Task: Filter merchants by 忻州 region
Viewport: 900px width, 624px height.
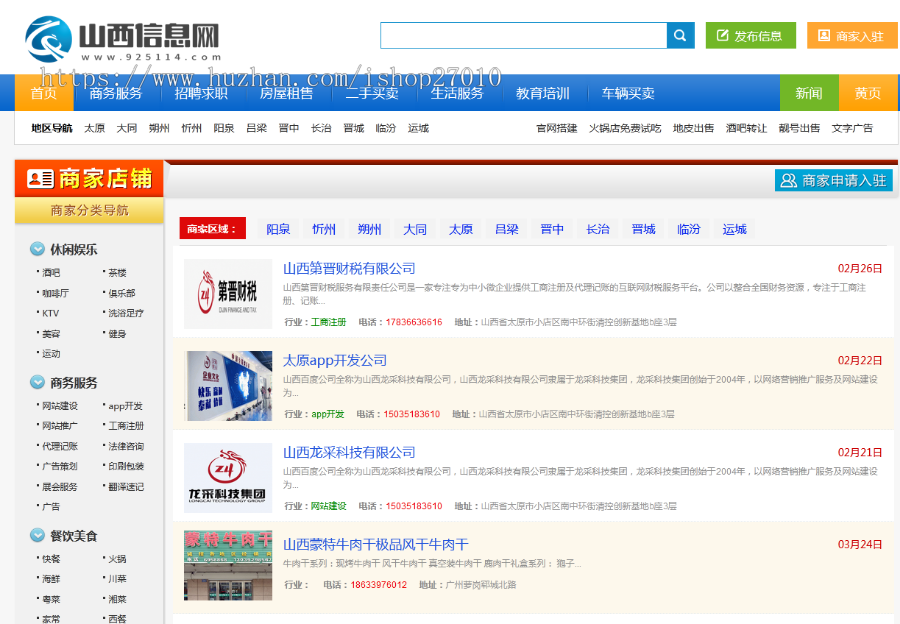Action: [x=324, y=229]
